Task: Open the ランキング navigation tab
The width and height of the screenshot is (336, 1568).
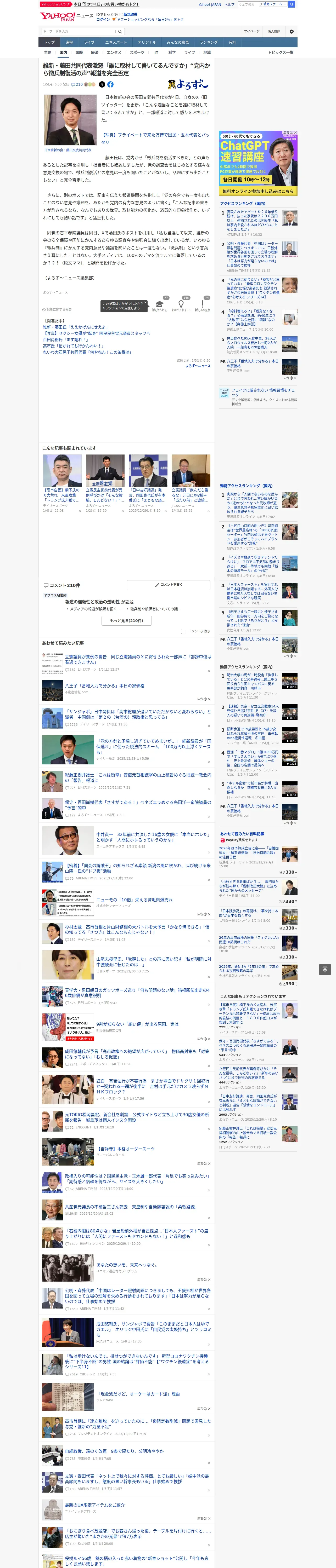Action: pos(209,42)
